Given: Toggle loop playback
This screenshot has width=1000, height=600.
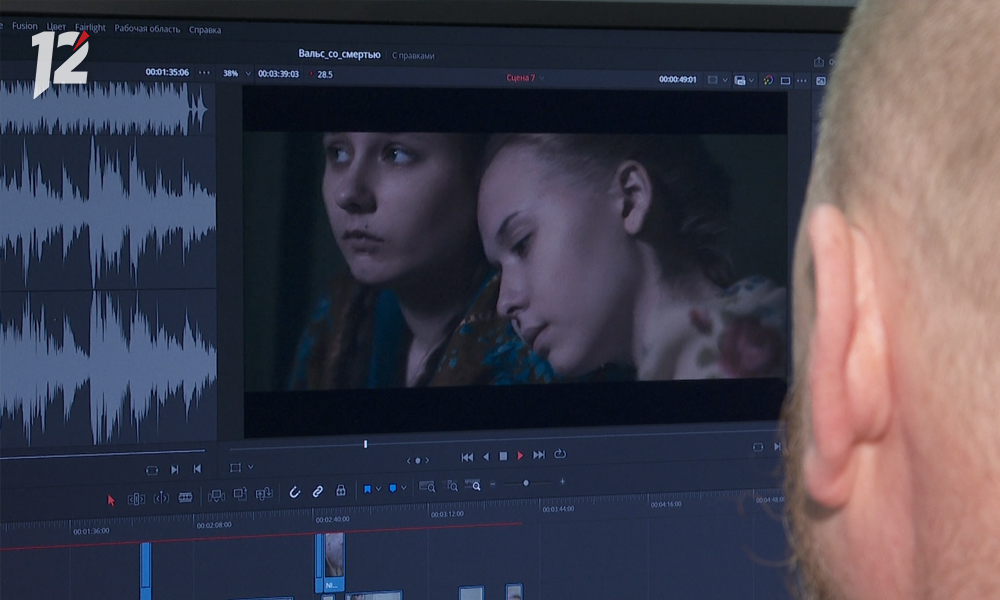Looking at the screenshot, I should point(560,454).
